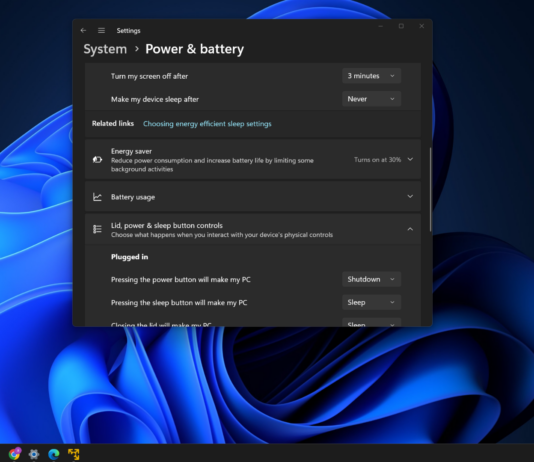Go back with the Settings back arrow
Screen dimensions: 534x462
tap(83, 31)
